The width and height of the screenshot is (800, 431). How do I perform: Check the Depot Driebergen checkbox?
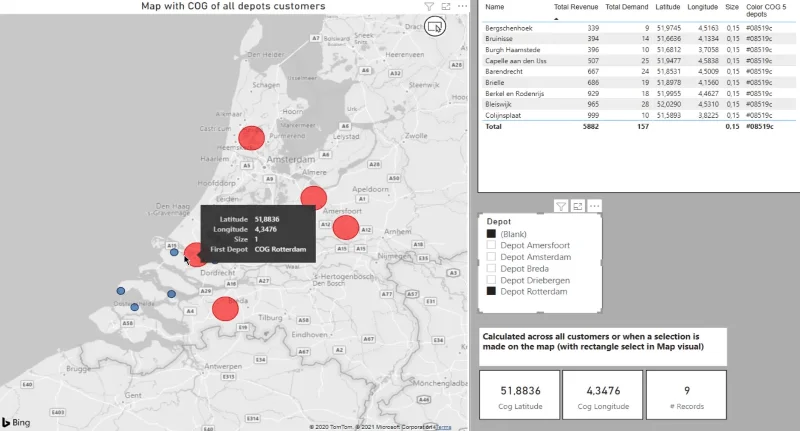(491, 280)
